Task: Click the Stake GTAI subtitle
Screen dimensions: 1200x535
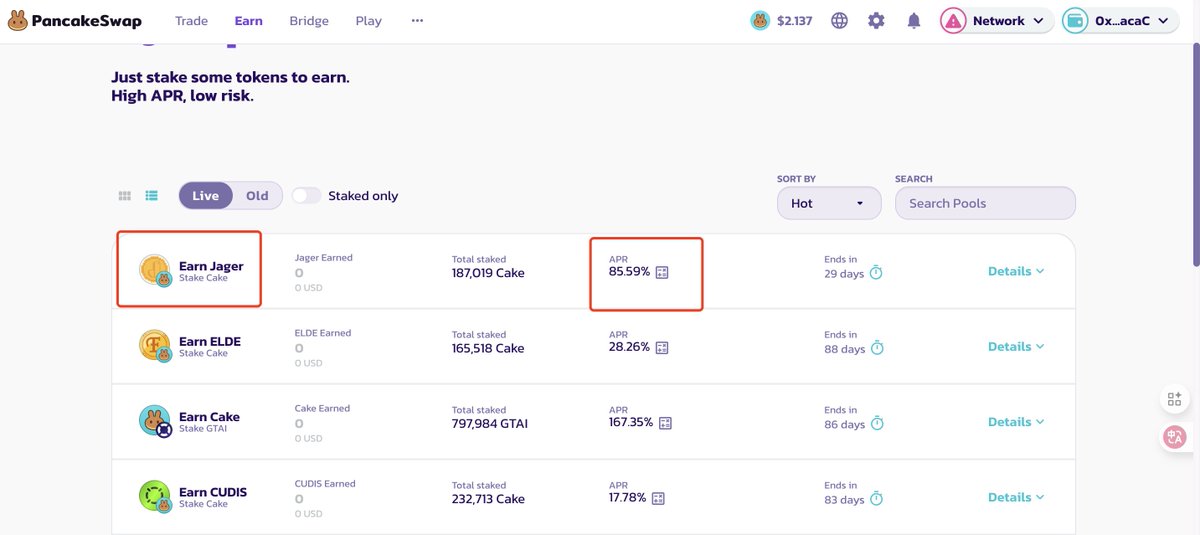Action: click(x=204, y=429)
